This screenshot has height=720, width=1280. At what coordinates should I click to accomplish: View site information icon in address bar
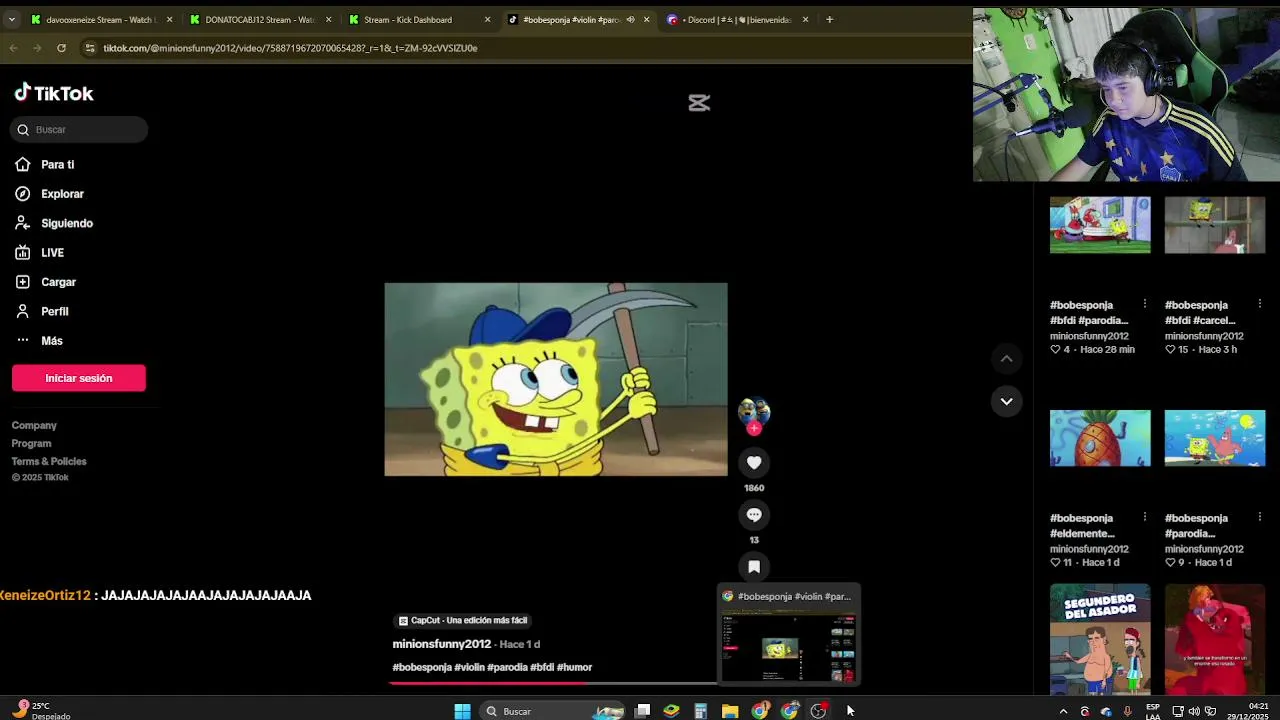[89, 48]
